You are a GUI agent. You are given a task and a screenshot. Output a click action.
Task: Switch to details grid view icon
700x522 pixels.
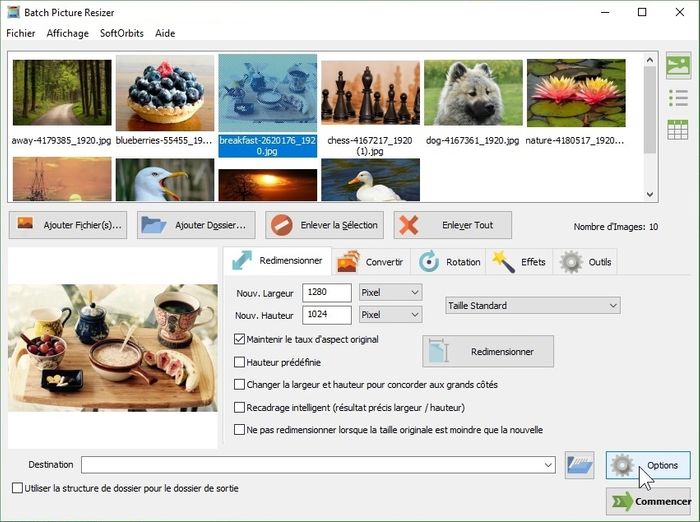[x=678, y=129]
